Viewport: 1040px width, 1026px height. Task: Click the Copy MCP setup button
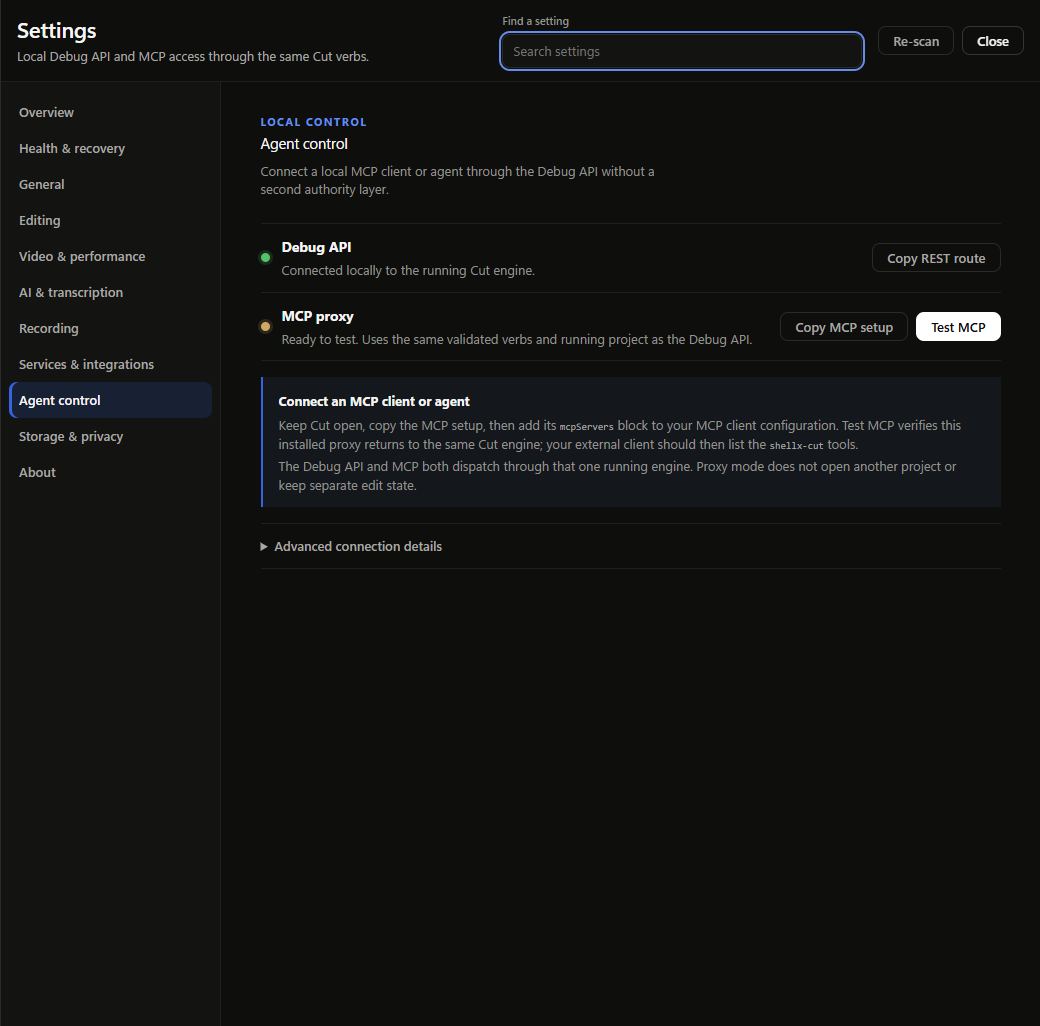click(x=843, y=327)
